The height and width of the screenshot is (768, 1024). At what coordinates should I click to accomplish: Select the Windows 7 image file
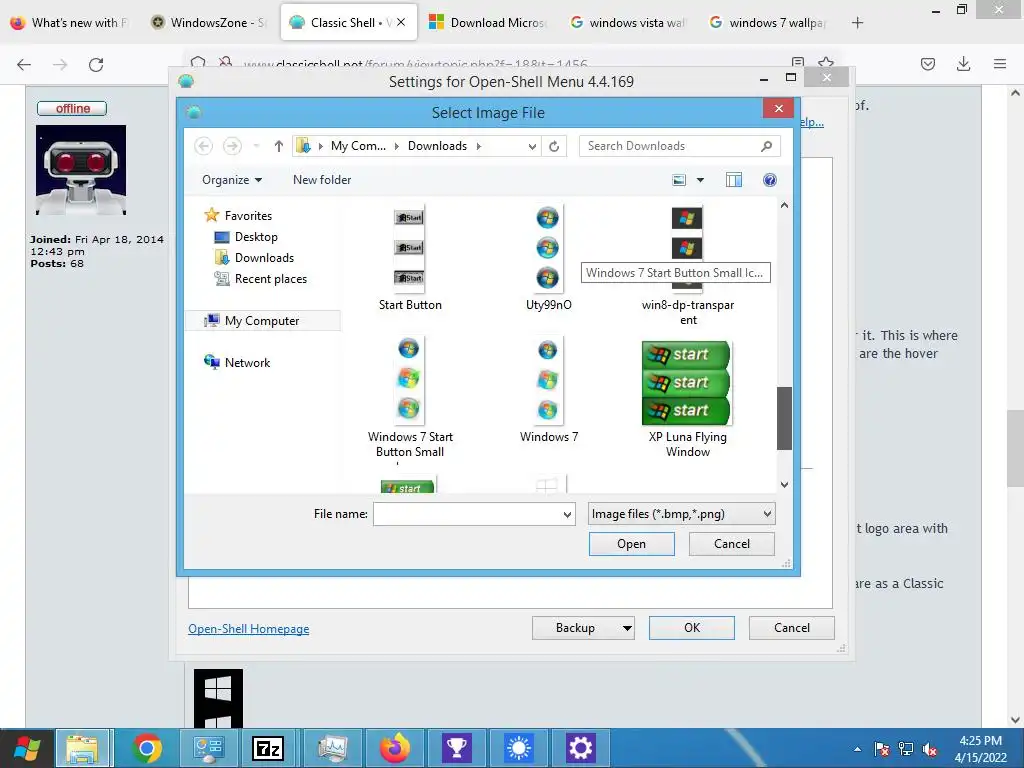(x=549, y=391)
